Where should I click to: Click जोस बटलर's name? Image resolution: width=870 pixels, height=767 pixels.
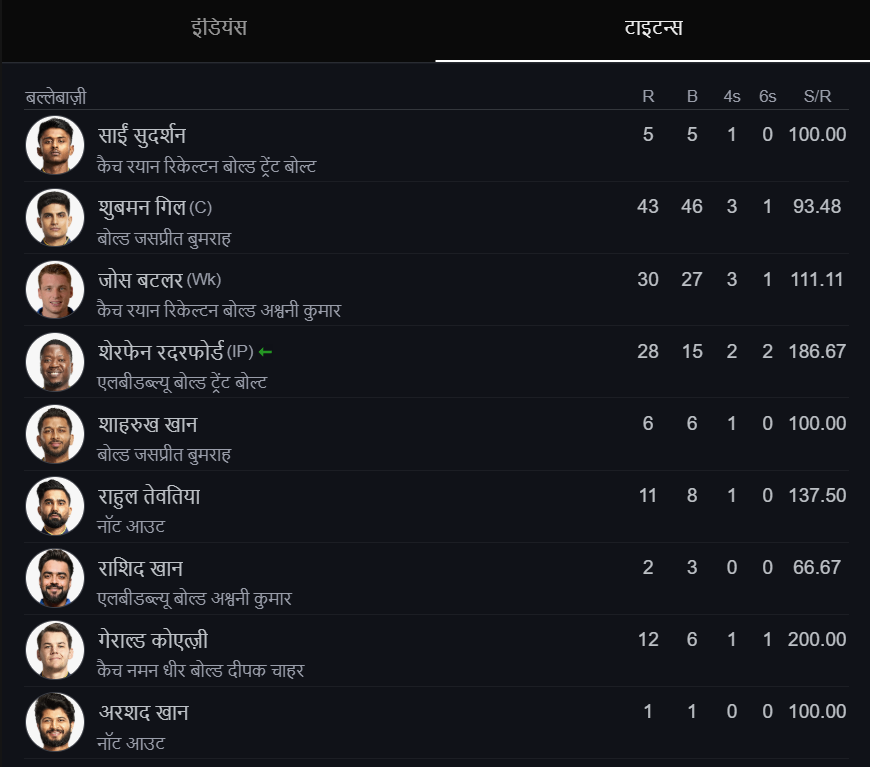click(x=140, y=279)
